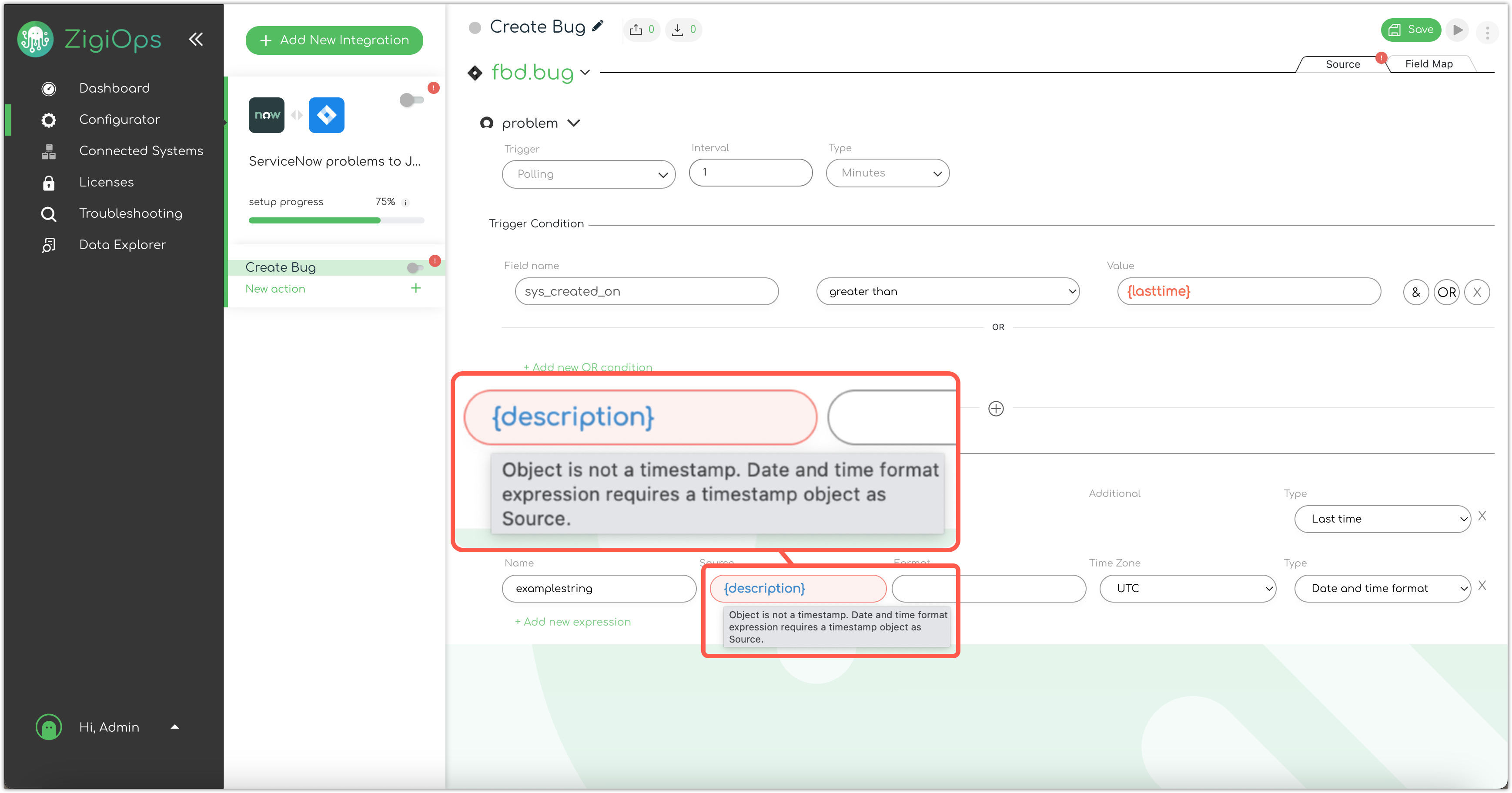Open the three-dot options menu
The image size is (1512, 793).
point(1487,32)
